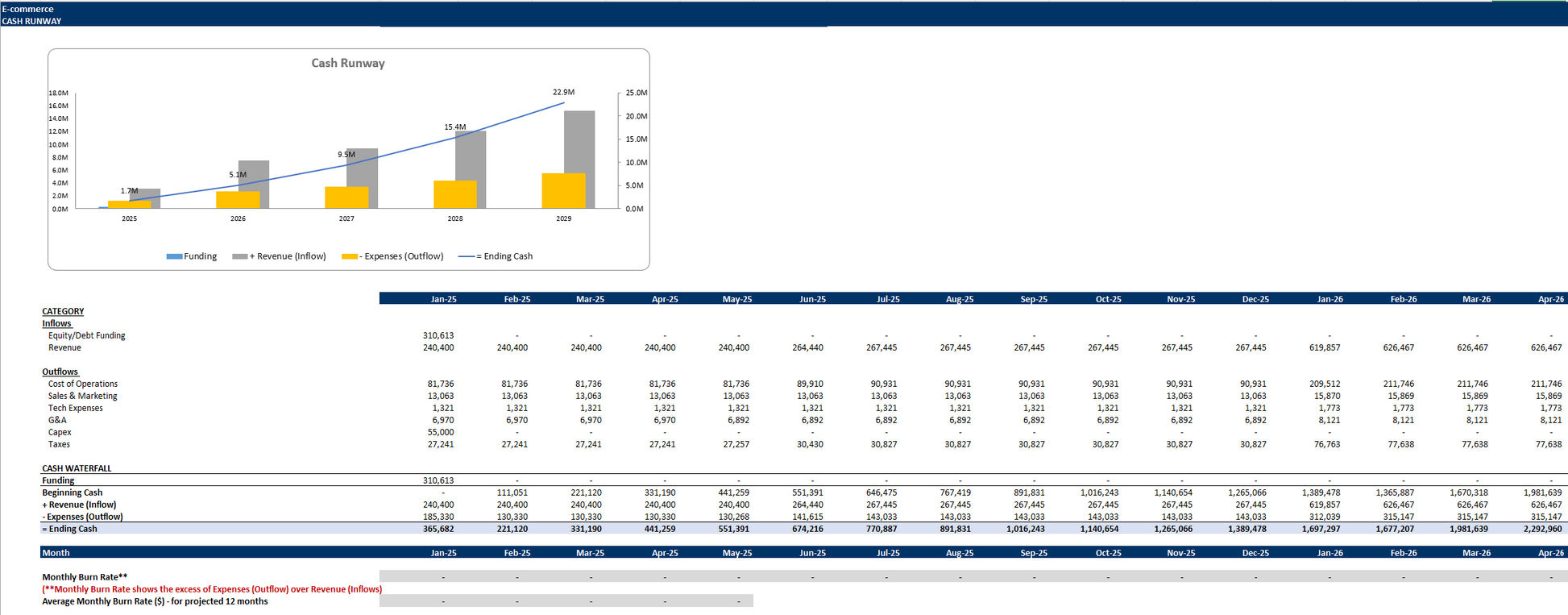Select the Funding legend entry in the chart
This screenshot has height=615, width=1568.
tap(192, 256)
